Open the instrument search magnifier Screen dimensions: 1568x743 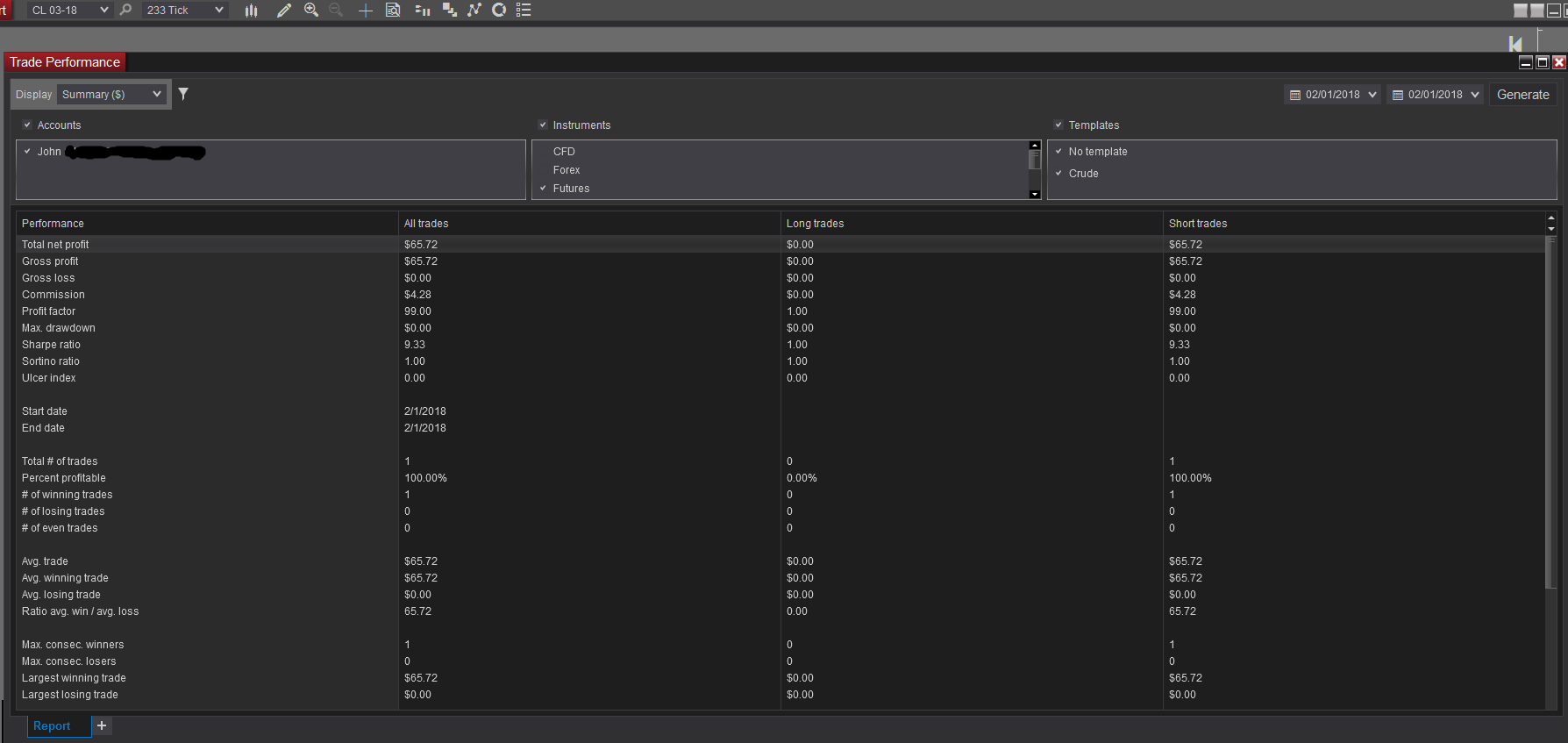(x=125, y=10)
